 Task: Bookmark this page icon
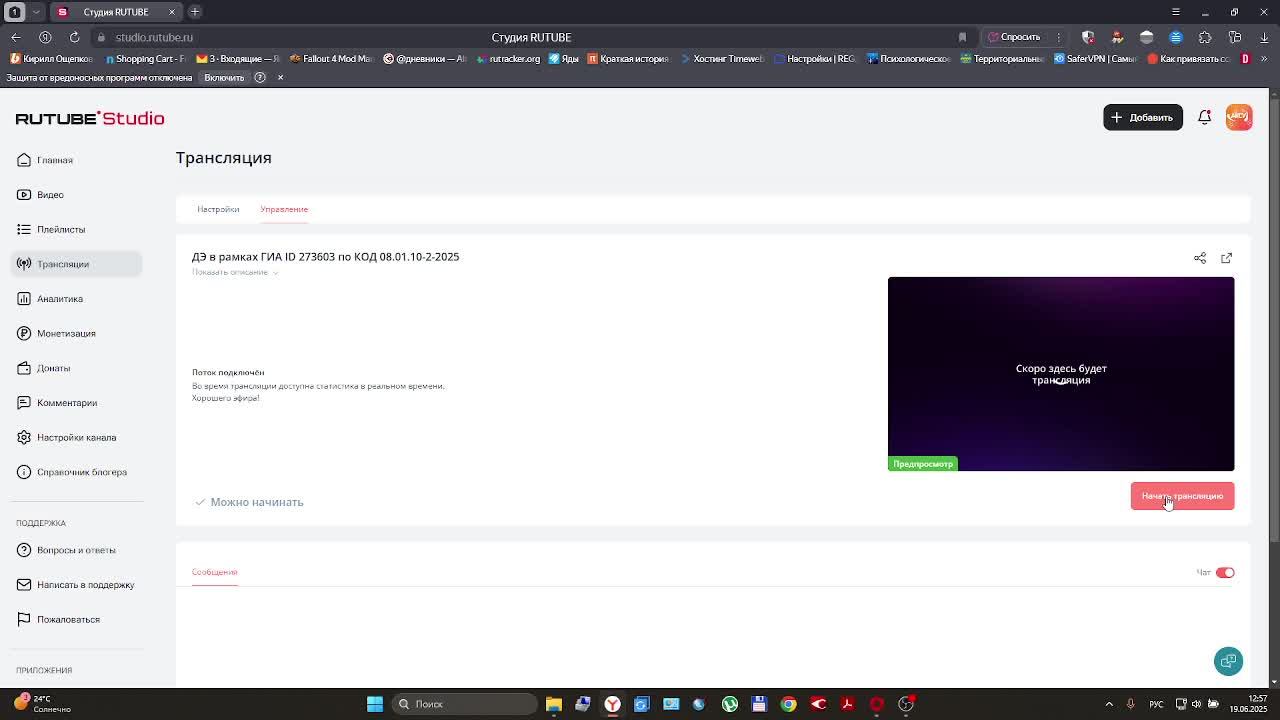(962, 37)
